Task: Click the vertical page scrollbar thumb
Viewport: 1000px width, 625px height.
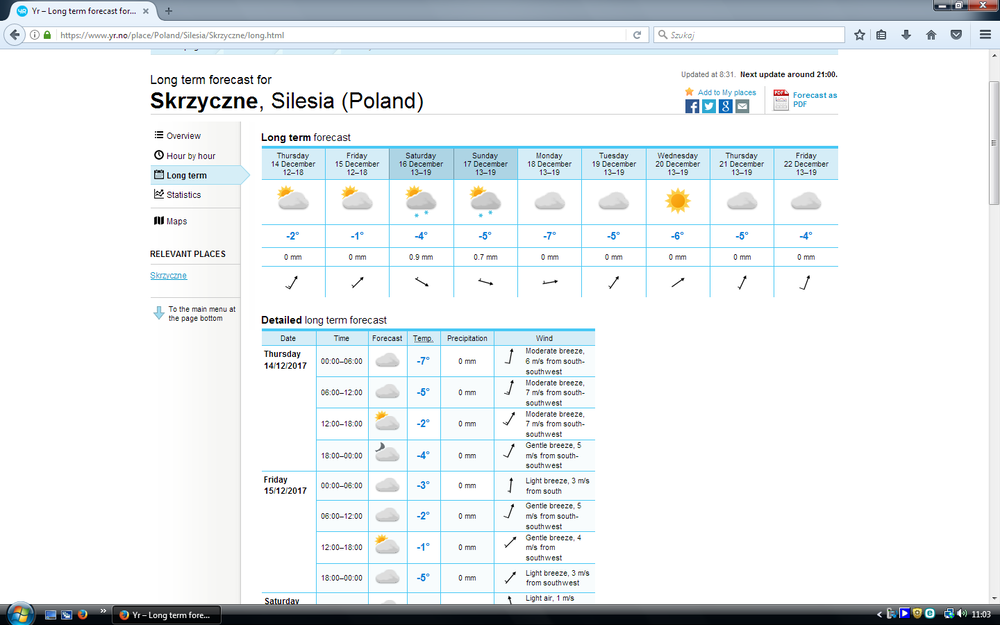Action: click(x=994, y=143)
